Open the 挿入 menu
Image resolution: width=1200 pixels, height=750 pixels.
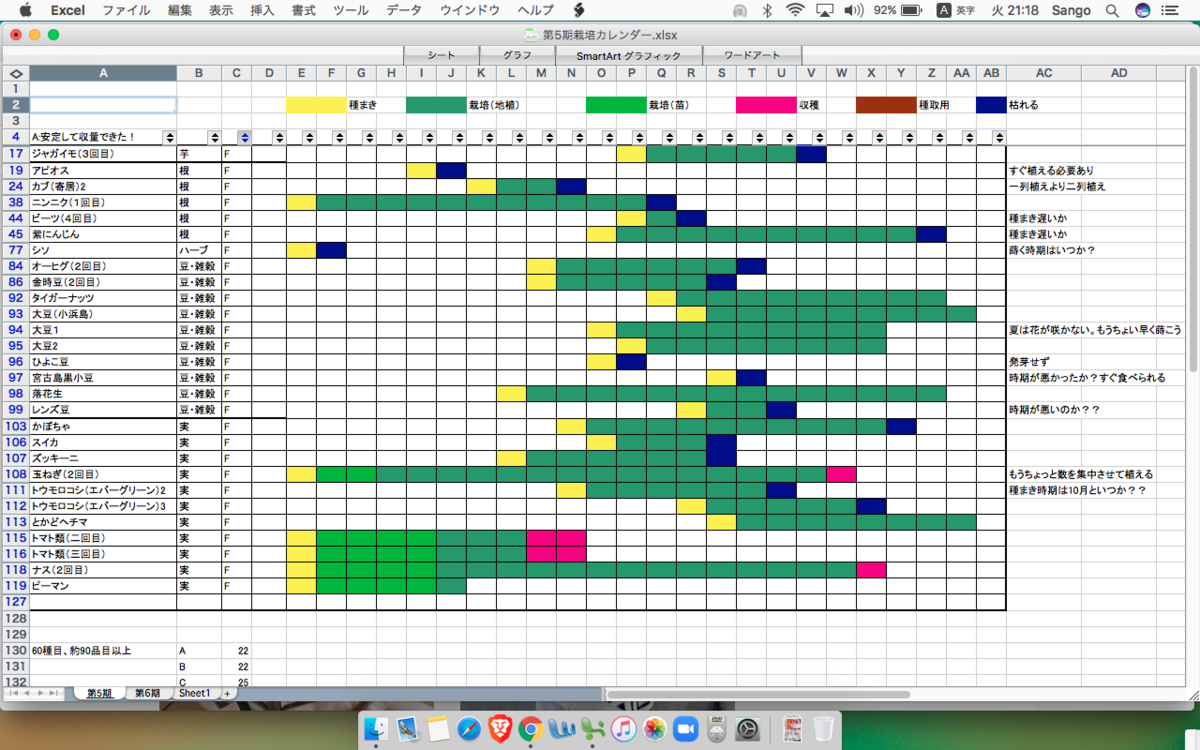click(262, 10)
